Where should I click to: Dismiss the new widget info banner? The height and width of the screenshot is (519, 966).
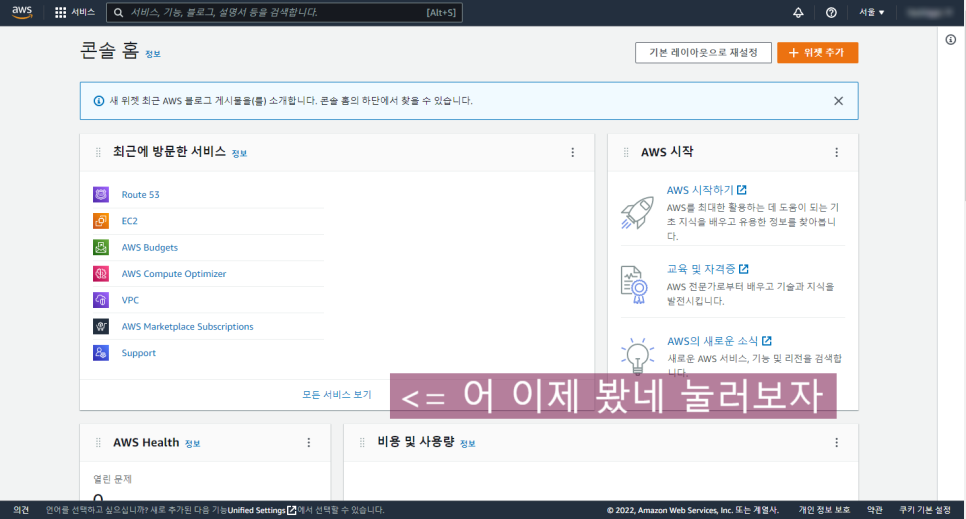click(838, 101)
